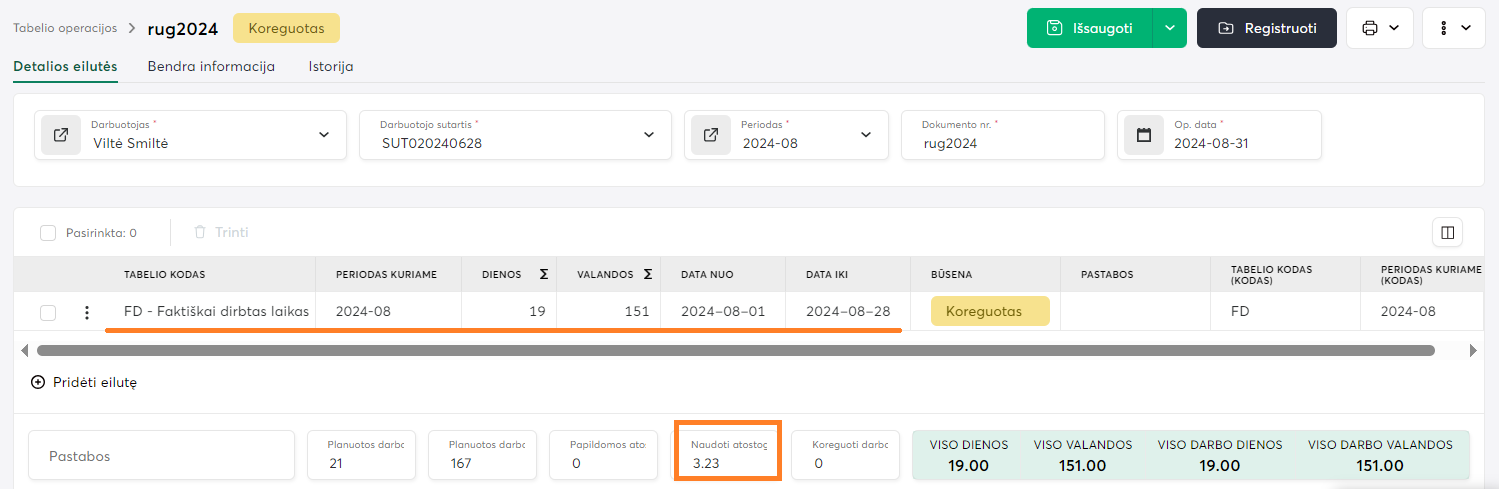The height and width of the screenshot is (489, 1499).
Task: Click the horizontal table scrollbar
Action: click(735, 351)
